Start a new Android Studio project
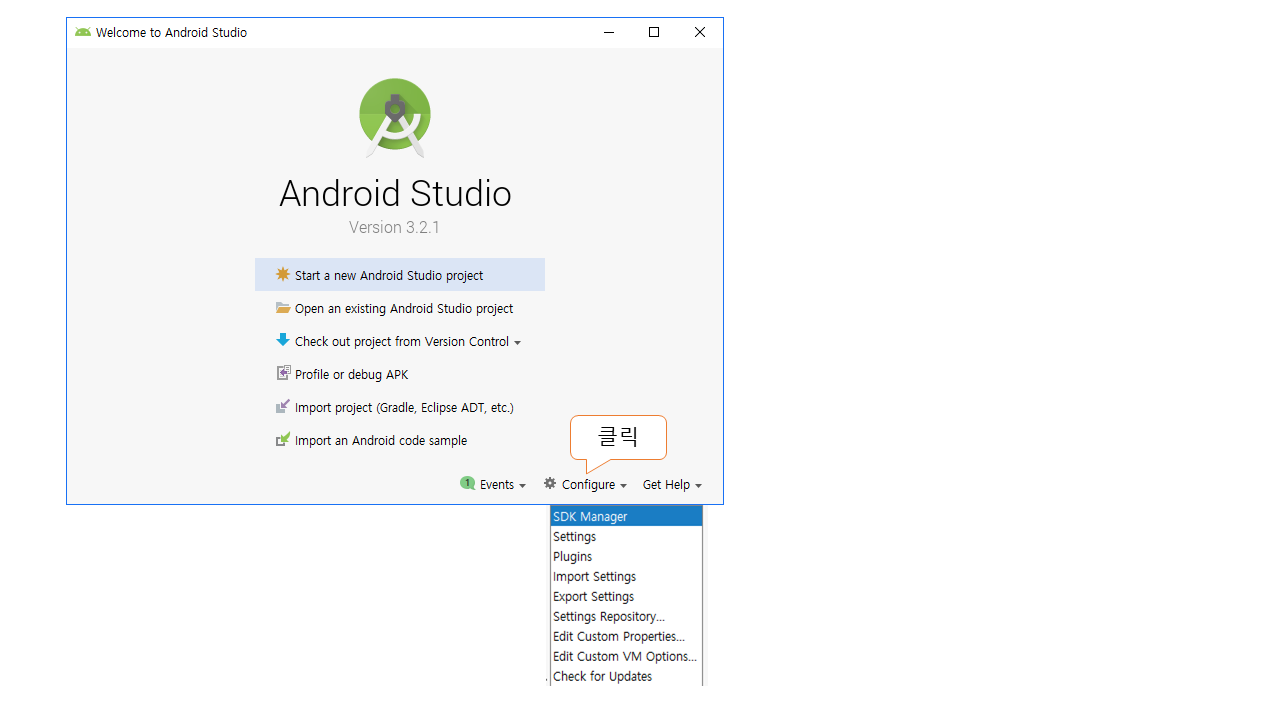This screenshot has height=720, width=1280. tap(389, 276)
